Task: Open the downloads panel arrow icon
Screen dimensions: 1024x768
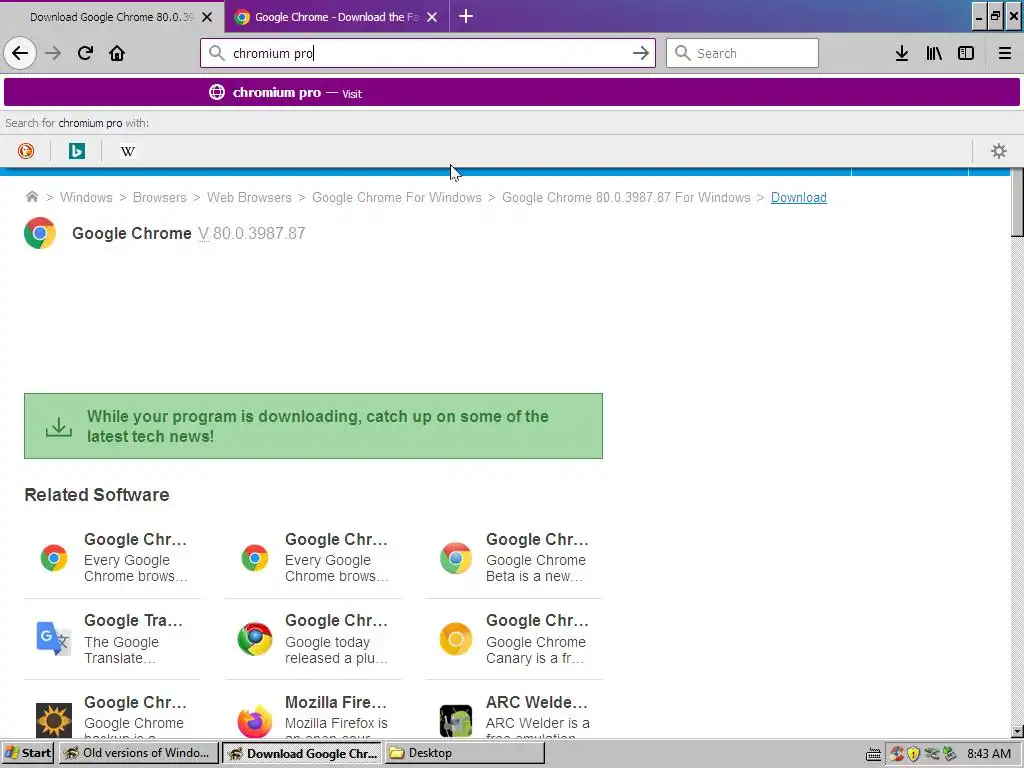Action: point(902,53)
